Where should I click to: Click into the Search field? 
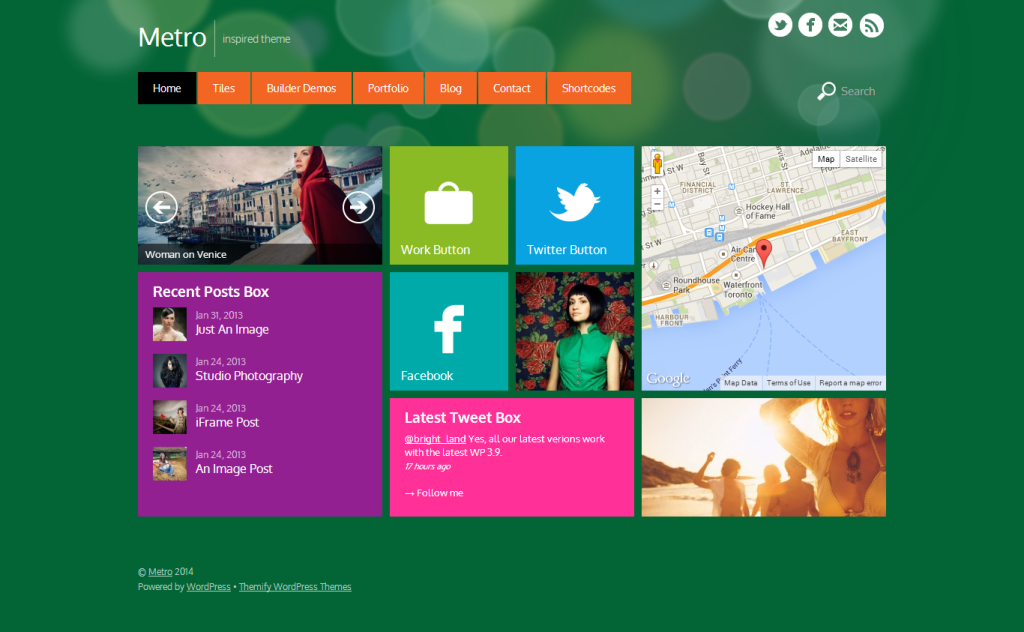coord(858,91)
